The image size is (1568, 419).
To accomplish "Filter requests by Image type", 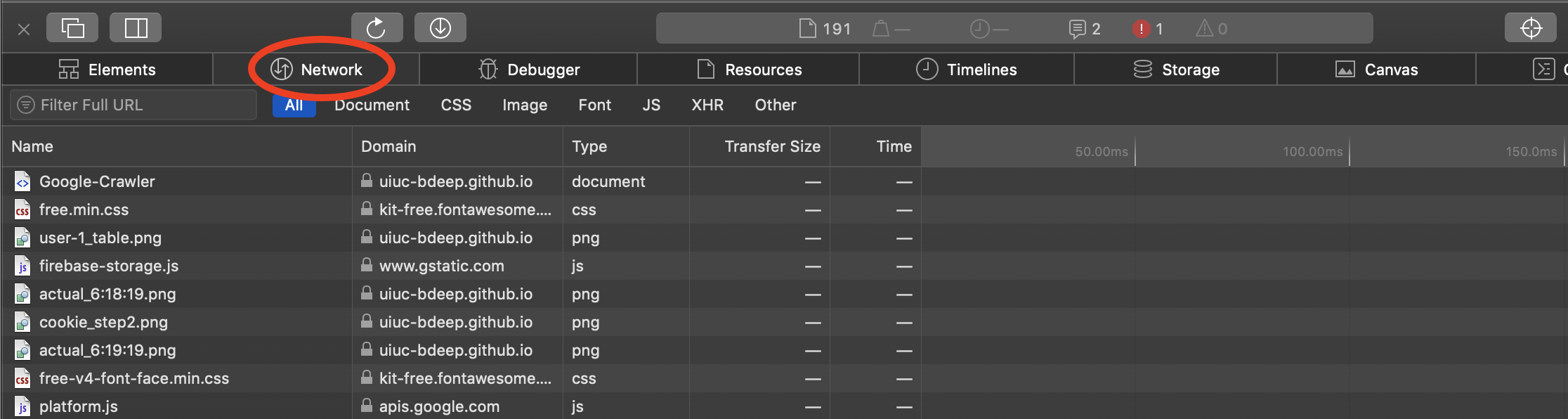I will [x=524, y=105].
